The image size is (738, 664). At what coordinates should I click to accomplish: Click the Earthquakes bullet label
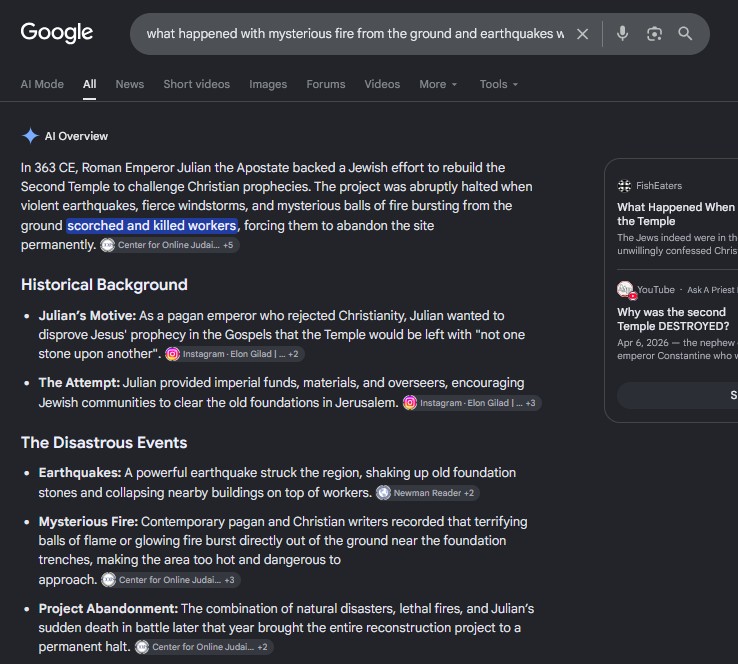(80, 473)
